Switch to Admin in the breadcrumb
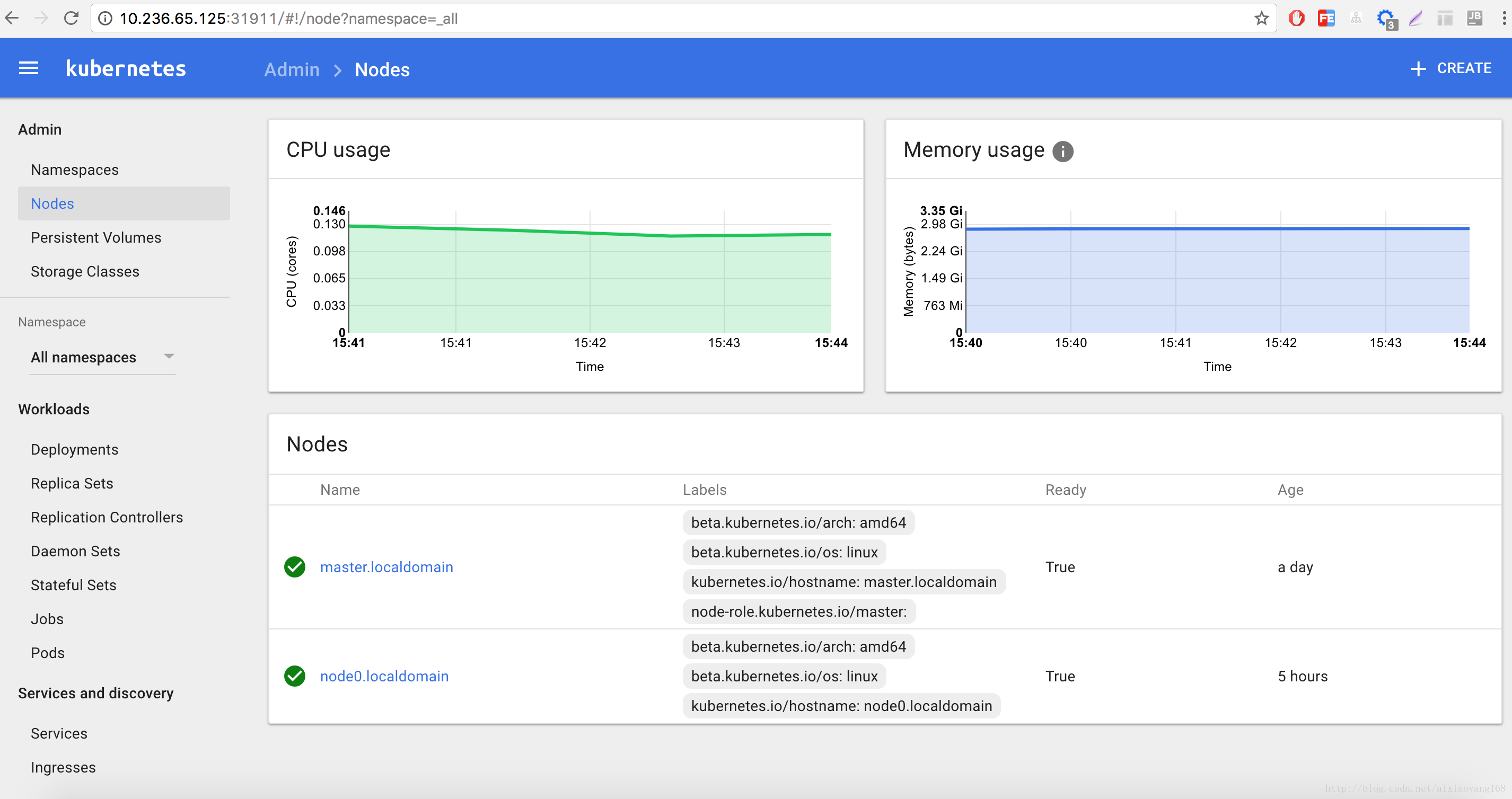The image size is (1512, 799). 291,69
